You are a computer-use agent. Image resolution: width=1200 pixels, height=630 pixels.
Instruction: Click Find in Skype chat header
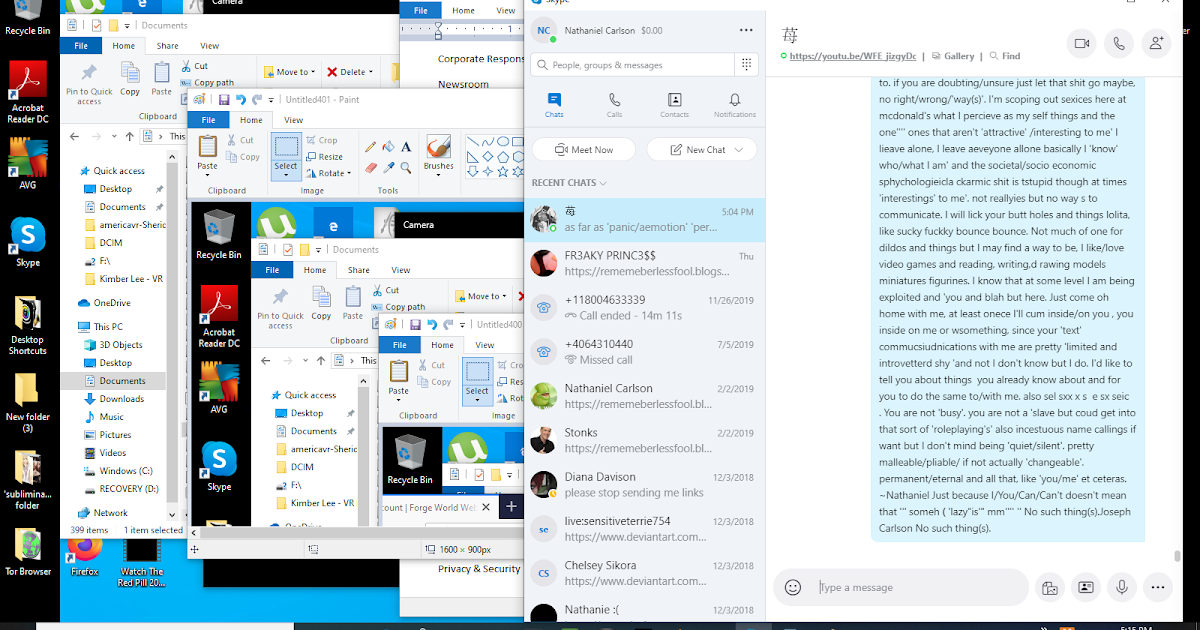[1004, 56]
